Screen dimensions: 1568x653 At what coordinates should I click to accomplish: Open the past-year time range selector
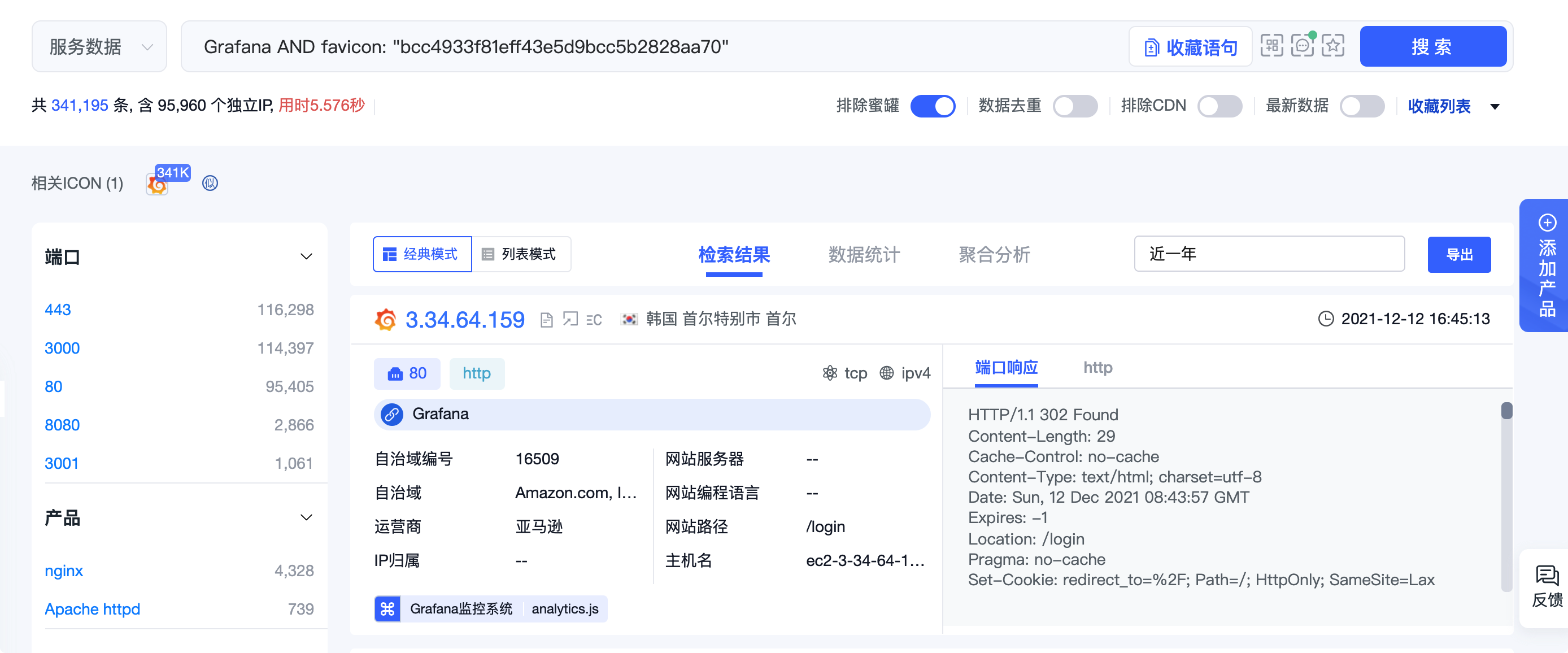1269,254
